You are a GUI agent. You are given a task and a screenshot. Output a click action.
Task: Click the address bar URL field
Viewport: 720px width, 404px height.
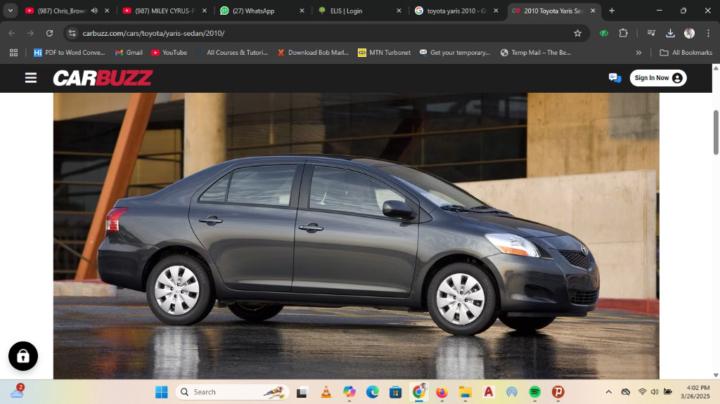point(321,33)
